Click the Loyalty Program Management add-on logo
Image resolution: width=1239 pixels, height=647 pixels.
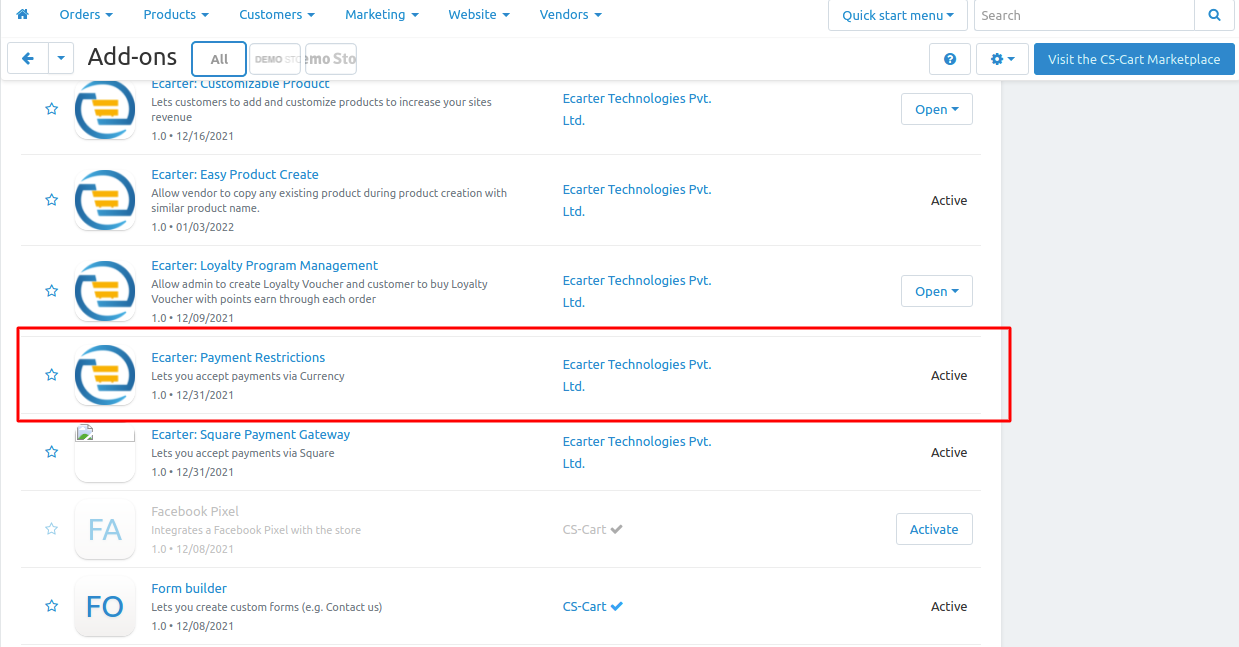tap(105, 291)
